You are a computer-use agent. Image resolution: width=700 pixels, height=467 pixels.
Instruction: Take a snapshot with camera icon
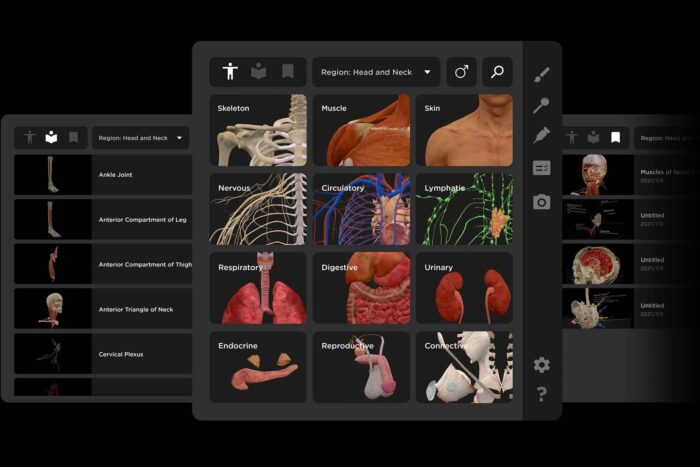[x=541, y=201]
